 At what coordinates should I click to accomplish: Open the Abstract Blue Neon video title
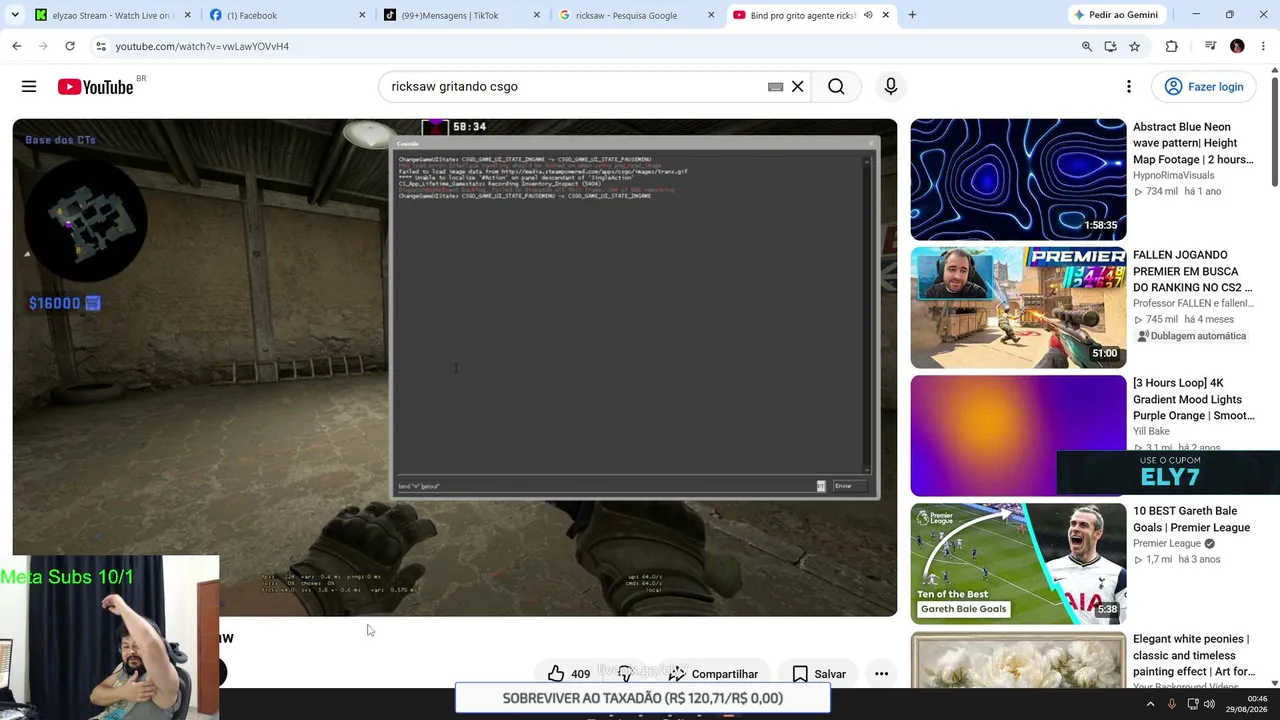pyautogui.click(x=1193, y=143)
